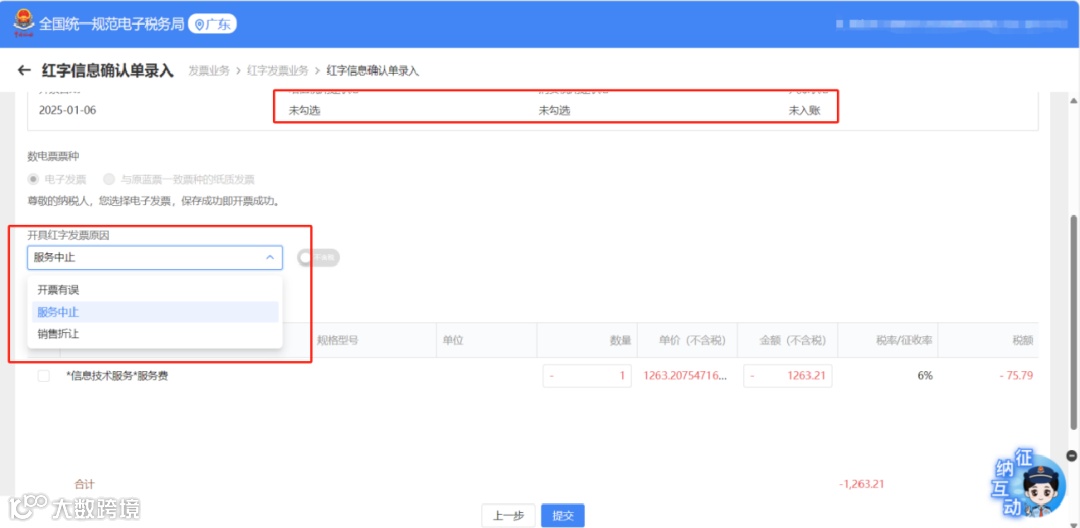This screenshot has height=528, width=1080.
Task: Open the 广东 region selector
Action: point(212,25)
